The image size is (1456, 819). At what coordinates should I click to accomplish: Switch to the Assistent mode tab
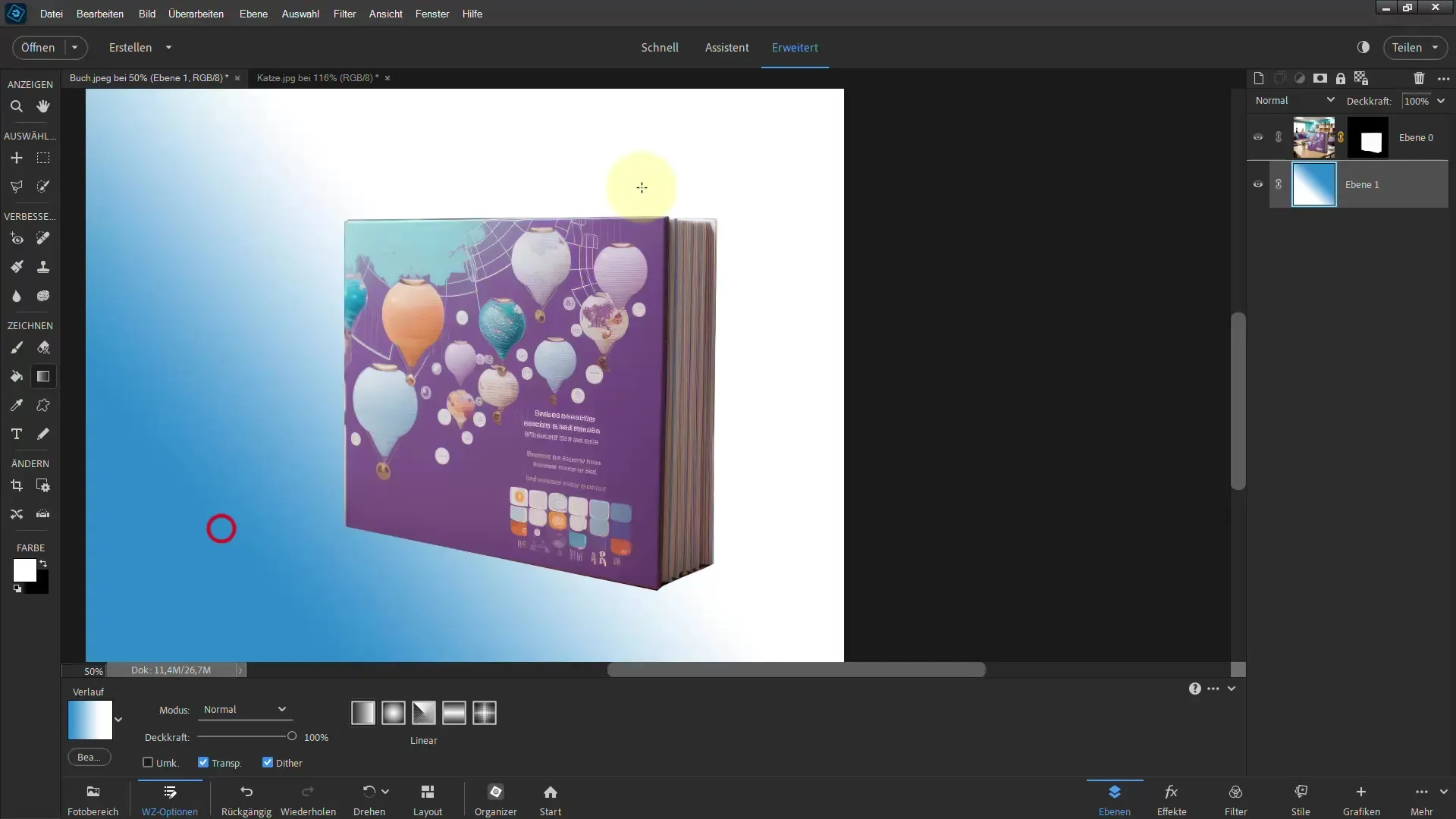(726, 47)
